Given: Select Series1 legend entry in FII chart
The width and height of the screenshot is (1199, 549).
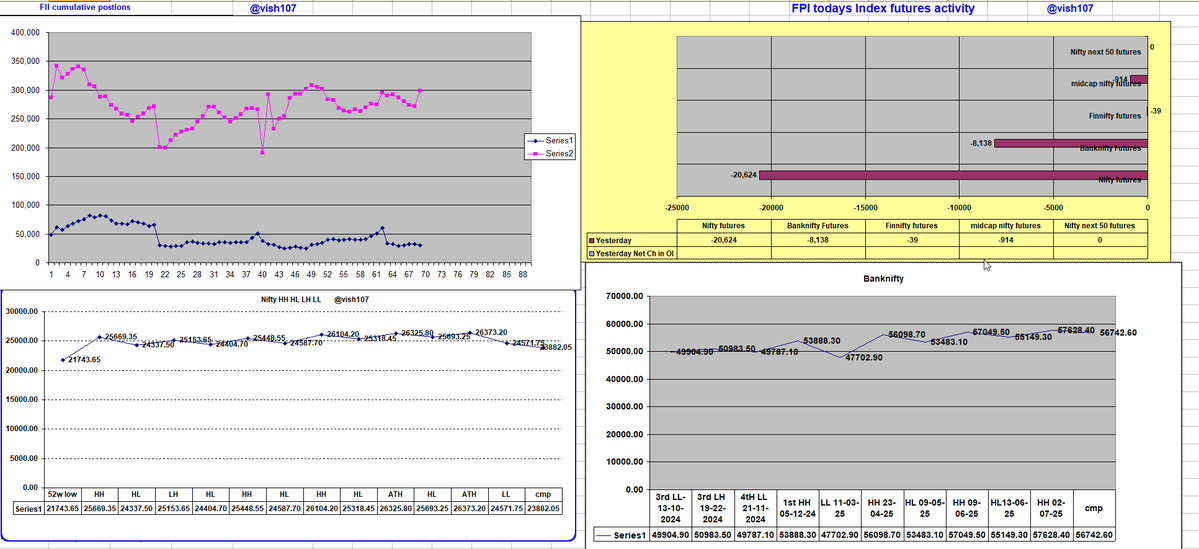Looking at the screenshot, I should click(x=549, y=140).
